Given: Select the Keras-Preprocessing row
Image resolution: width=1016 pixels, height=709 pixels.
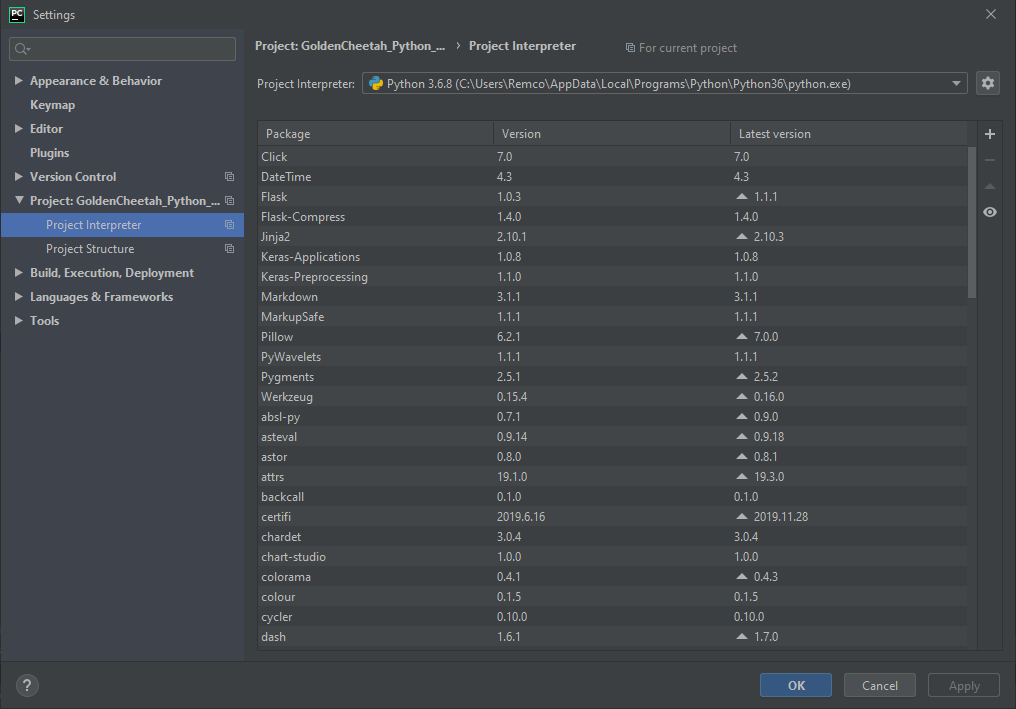Looking at the screenshot, I should [x=612, y=277].
